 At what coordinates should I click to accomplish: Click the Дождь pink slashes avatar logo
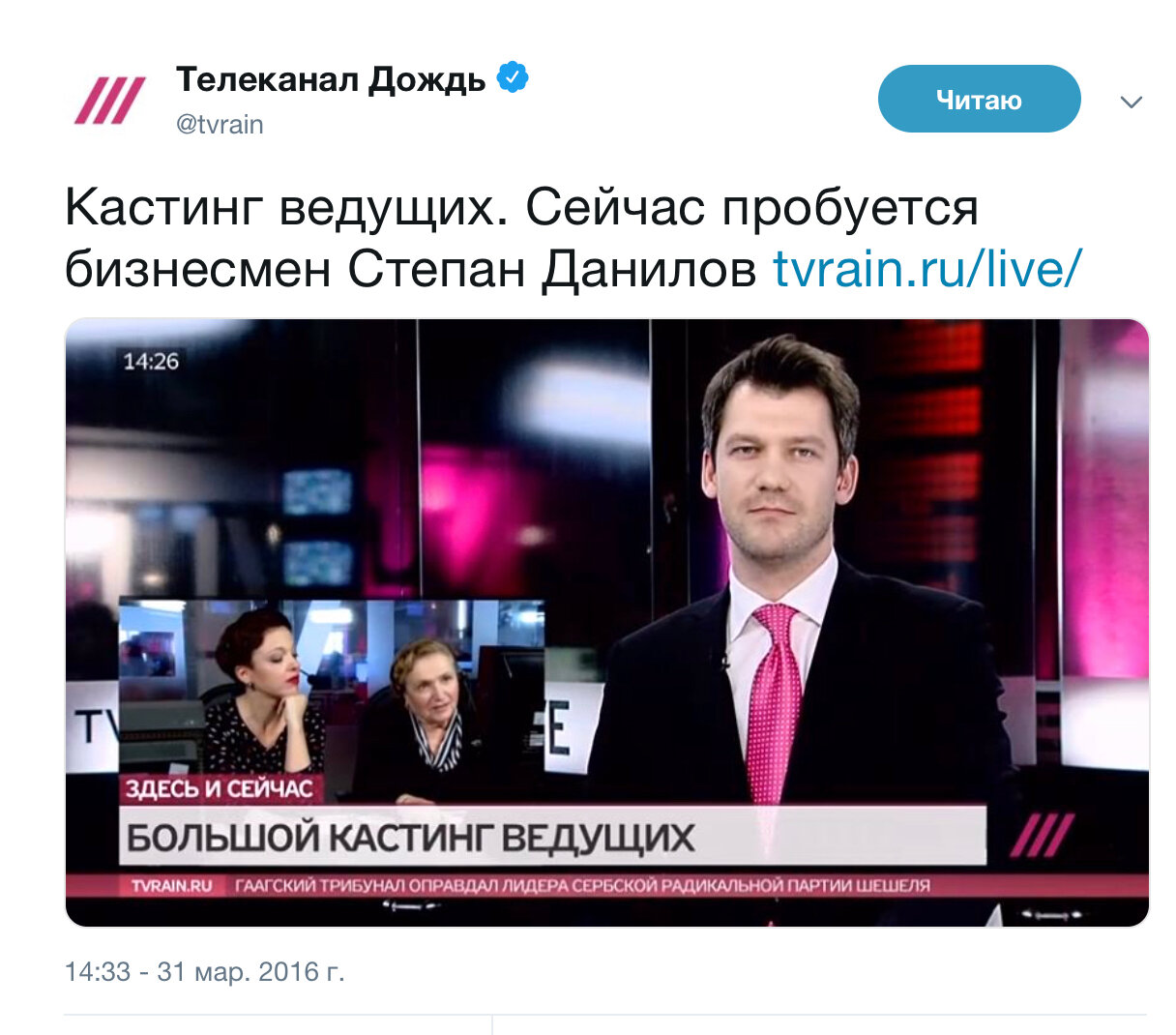(x=109, y=101)
